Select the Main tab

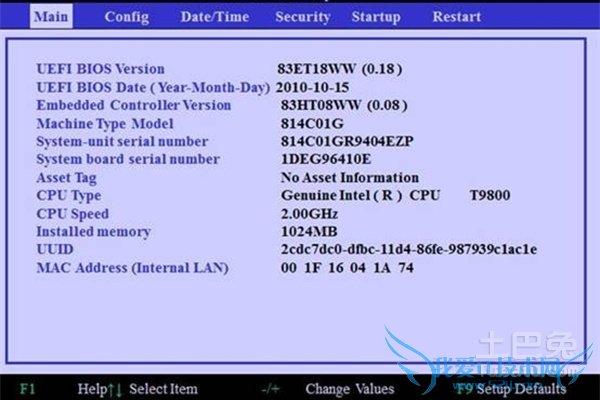[x=51, y=16]
